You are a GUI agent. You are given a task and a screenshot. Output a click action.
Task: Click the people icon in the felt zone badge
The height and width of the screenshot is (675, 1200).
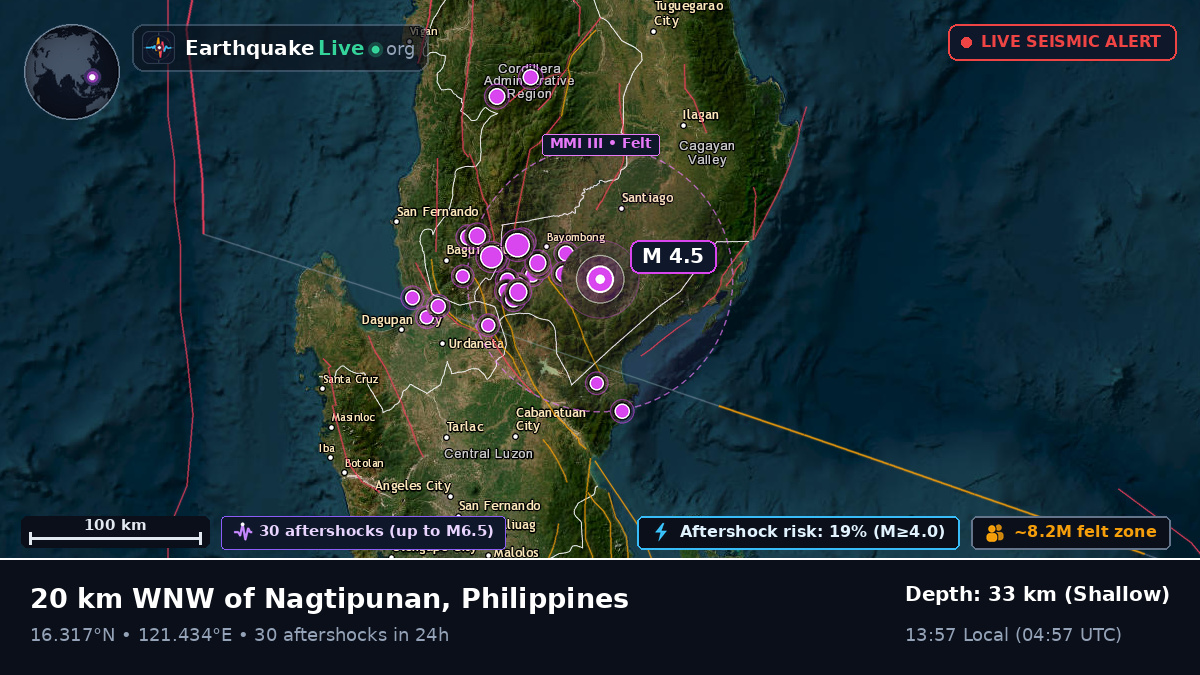pyautogui.click(x=995, y=532)
